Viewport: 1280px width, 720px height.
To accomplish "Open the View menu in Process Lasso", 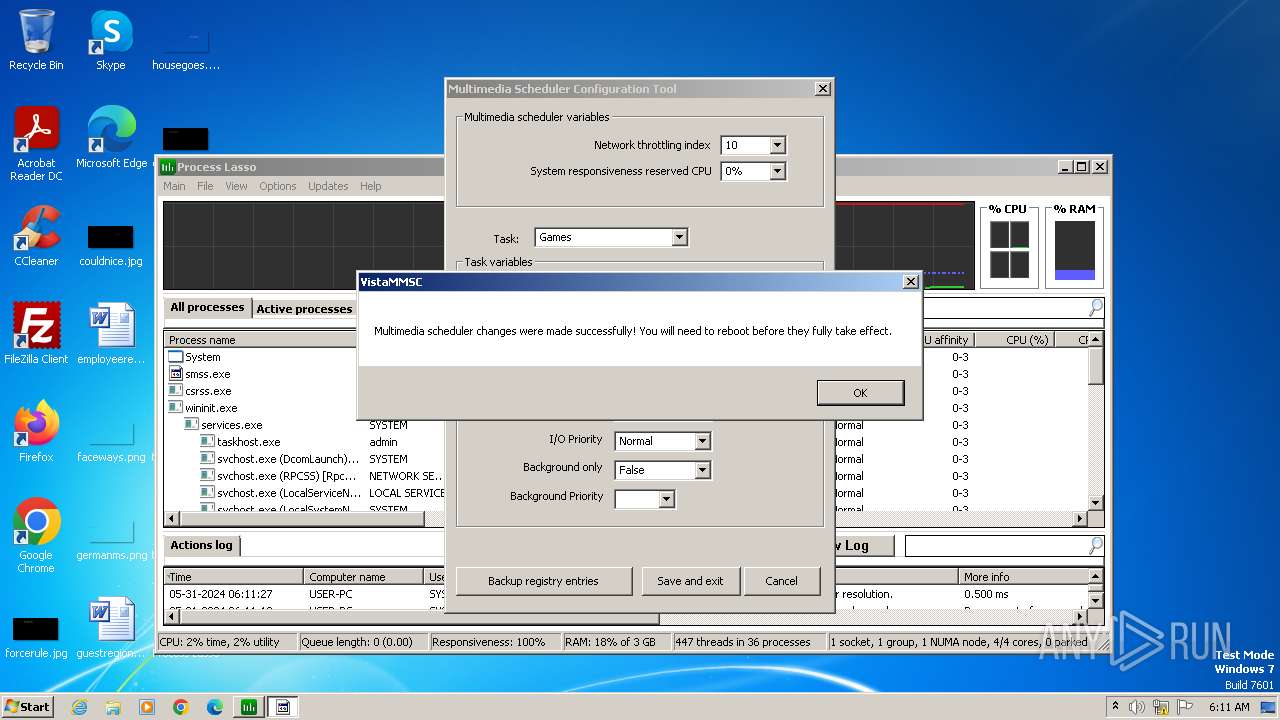I will tap(236, 186).
